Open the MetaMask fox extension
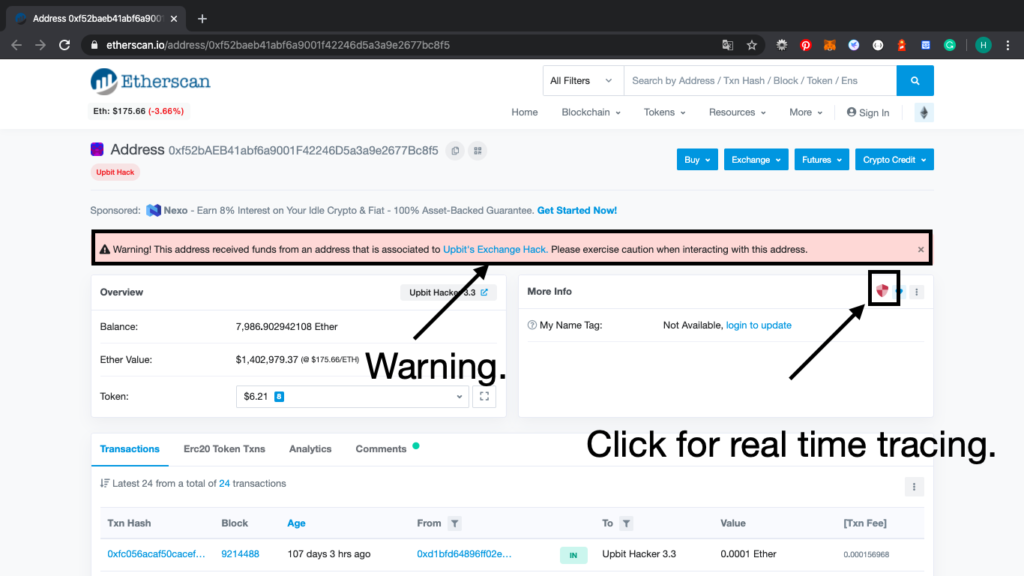 pyautogui.click(x=829, y=45)
